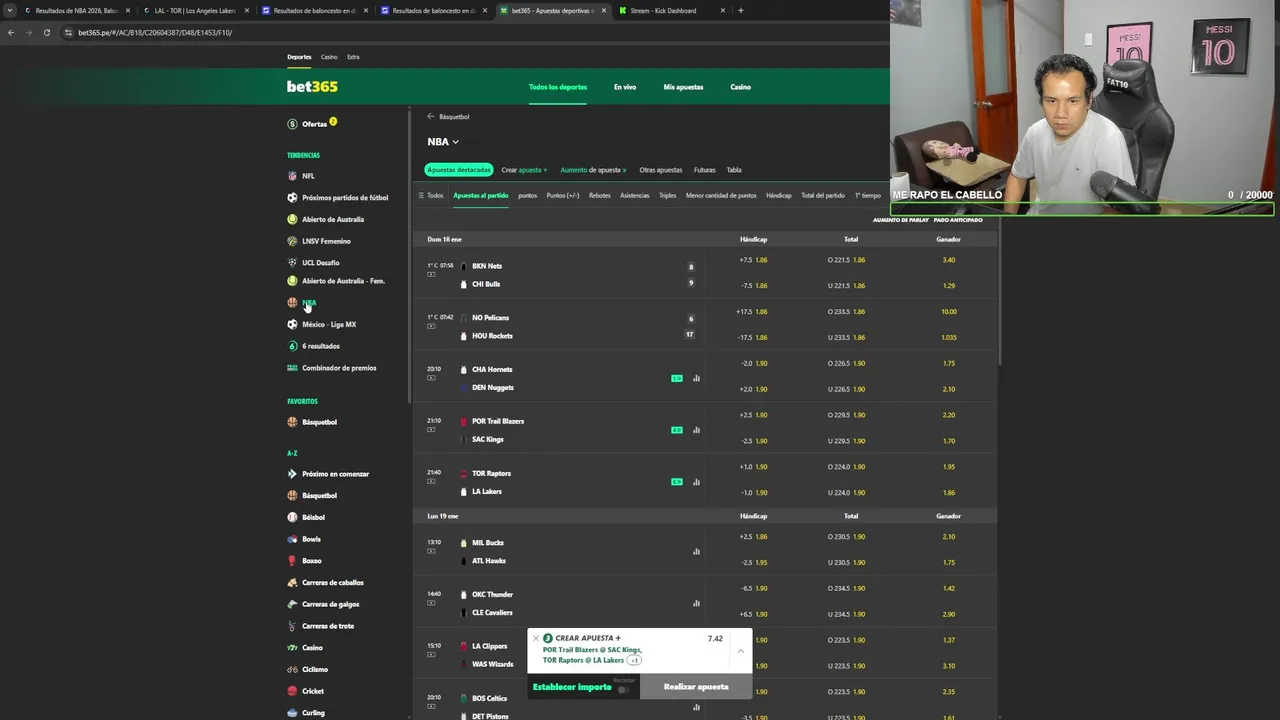Open Extra in the top product bar
Screen dimensions: 1280x720
[x=353, y=57]
